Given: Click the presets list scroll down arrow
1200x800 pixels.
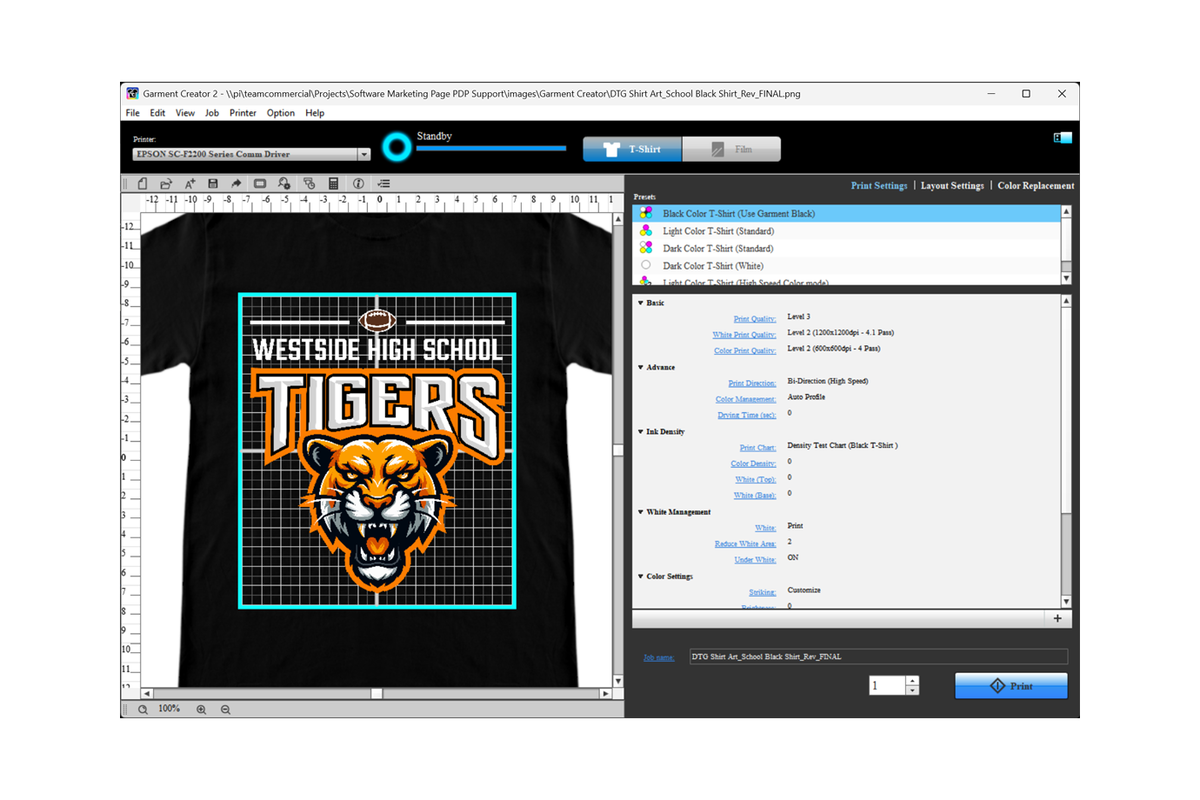Looking at the screenshot, I should click(1066, 278).
